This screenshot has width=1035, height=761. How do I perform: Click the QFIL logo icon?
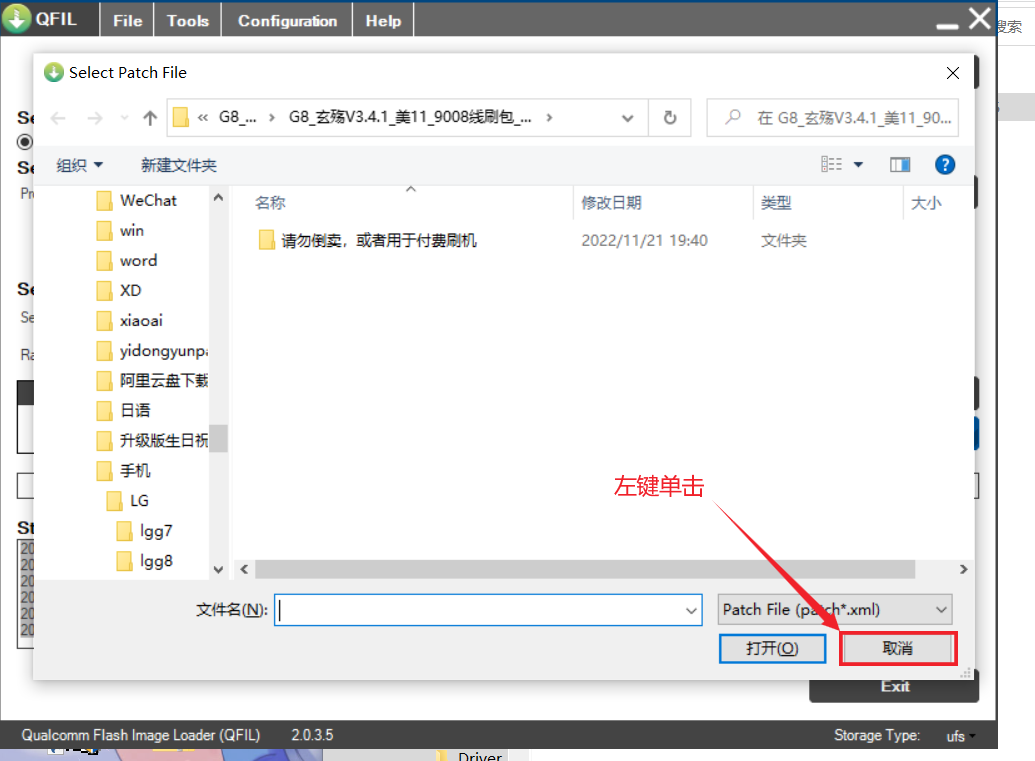pos(17,19)
